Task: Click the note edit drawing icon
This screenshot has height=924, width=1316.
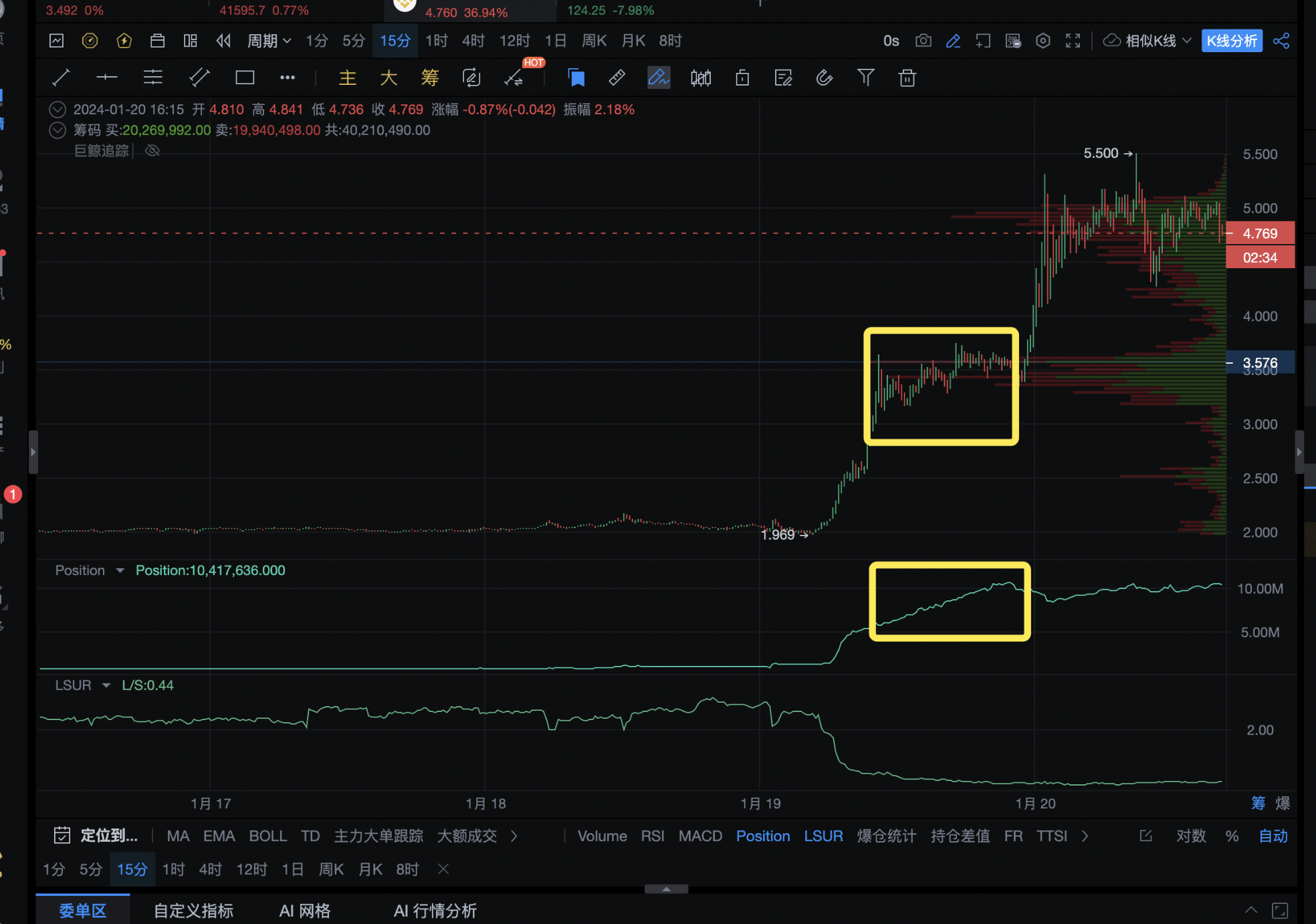Action: pyautogui.click(x=783, y=78)
